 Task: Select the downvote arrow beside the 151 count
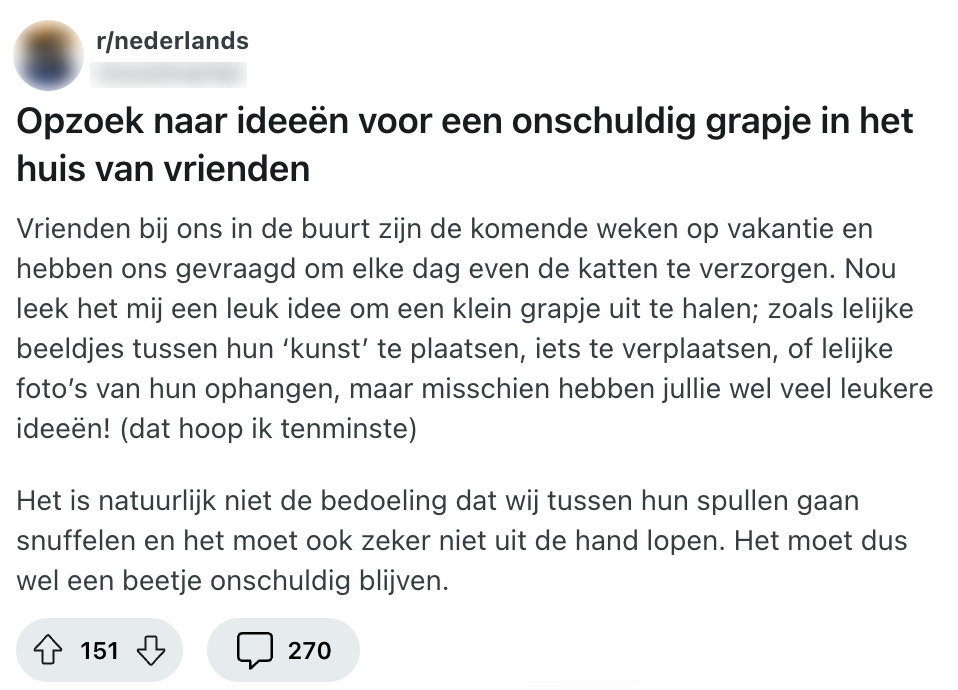coord(151,650)
